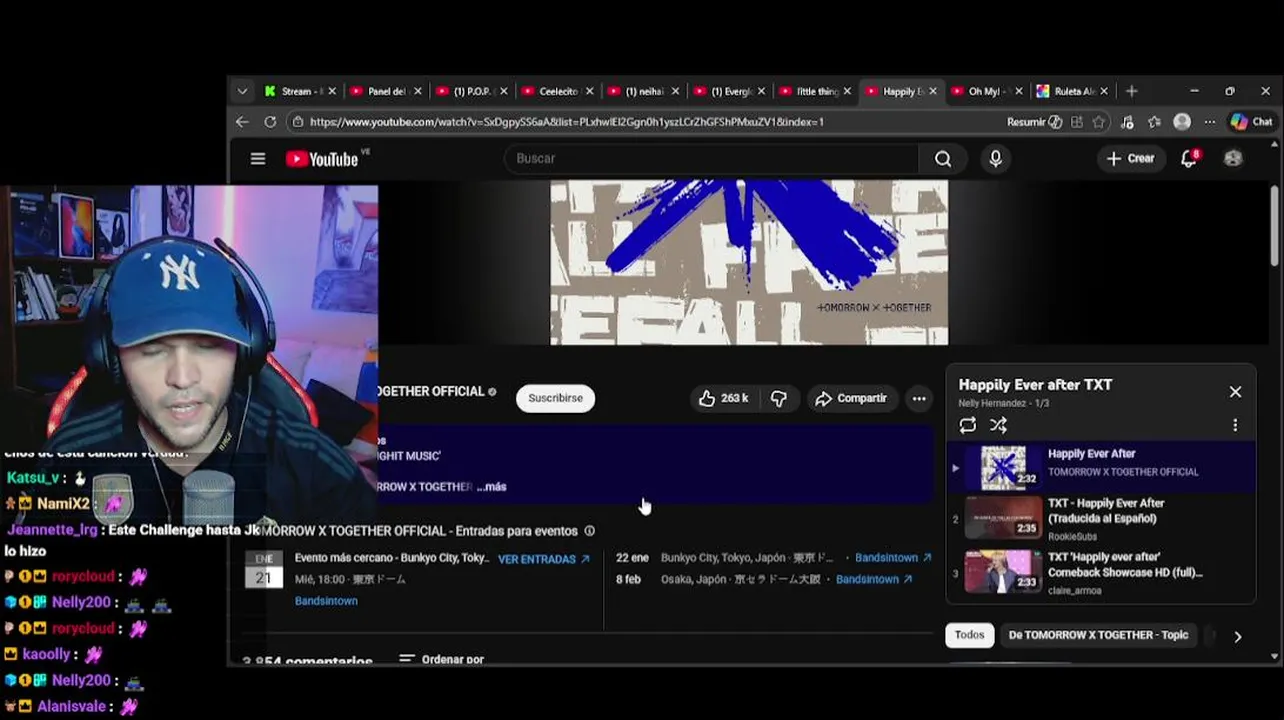Open more actions three-dots beside Compartir
The height and width of the screenshot is (720, 1284).
click(918, 398)
